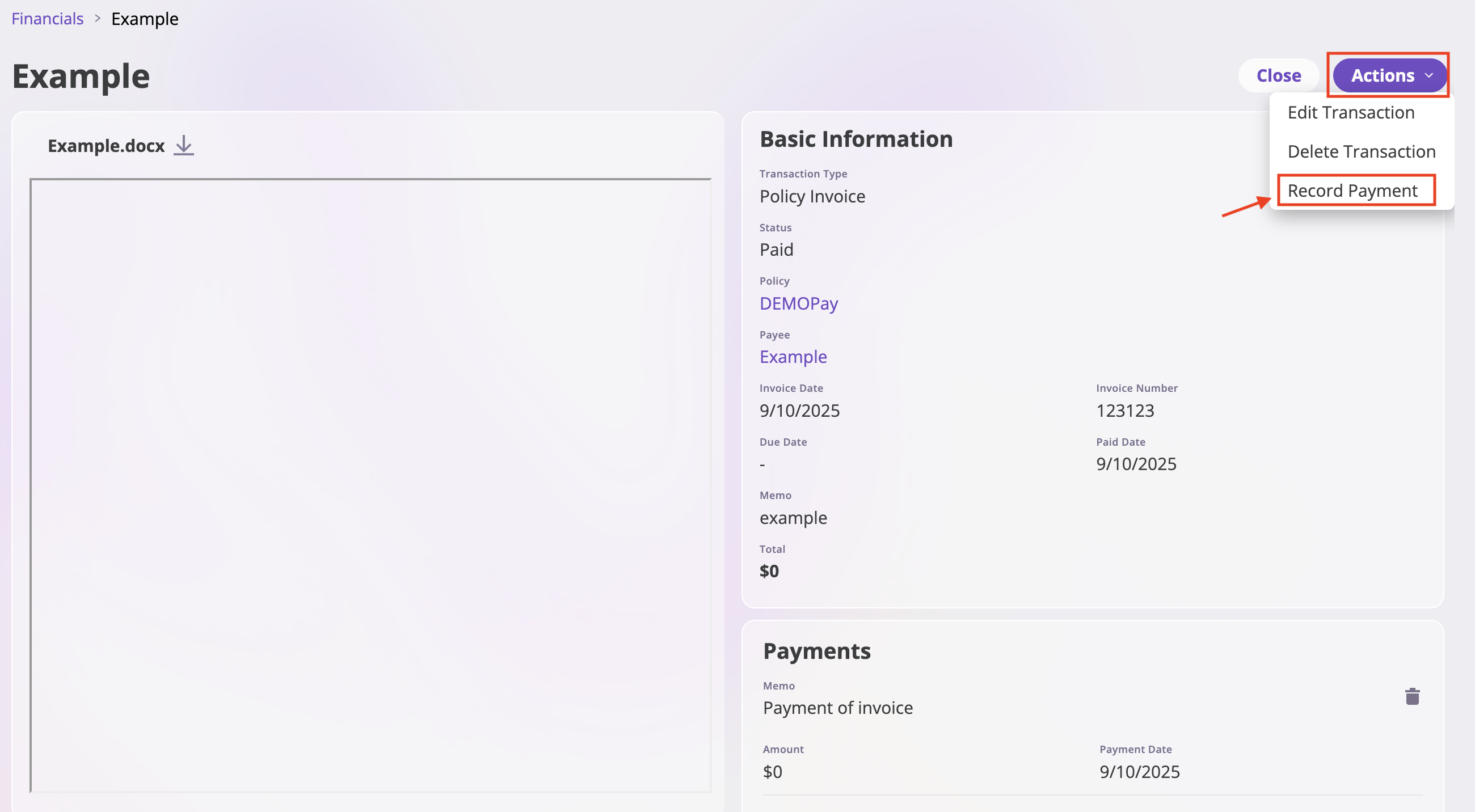This screenshot has width=1475, height=812.
Task: Select the Invoice Number 123123
Action: [1125, 411]
